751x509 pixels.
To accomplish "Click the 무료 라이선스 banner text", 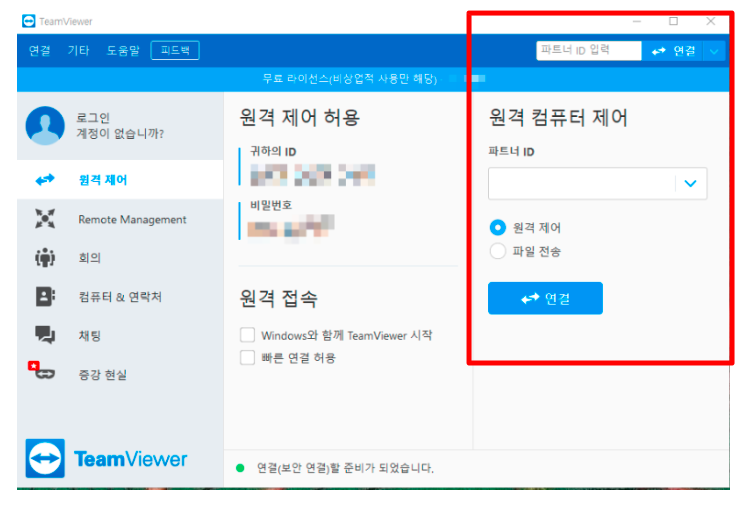I will click(x=350, y=79).
